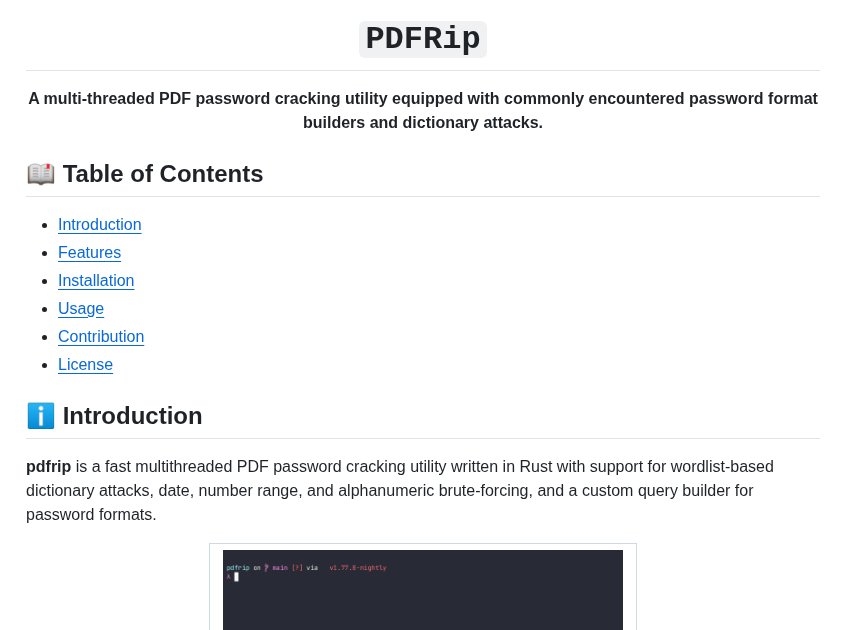Click the Introduction section heading text
The image size is (844, 630).
point(132,416)
